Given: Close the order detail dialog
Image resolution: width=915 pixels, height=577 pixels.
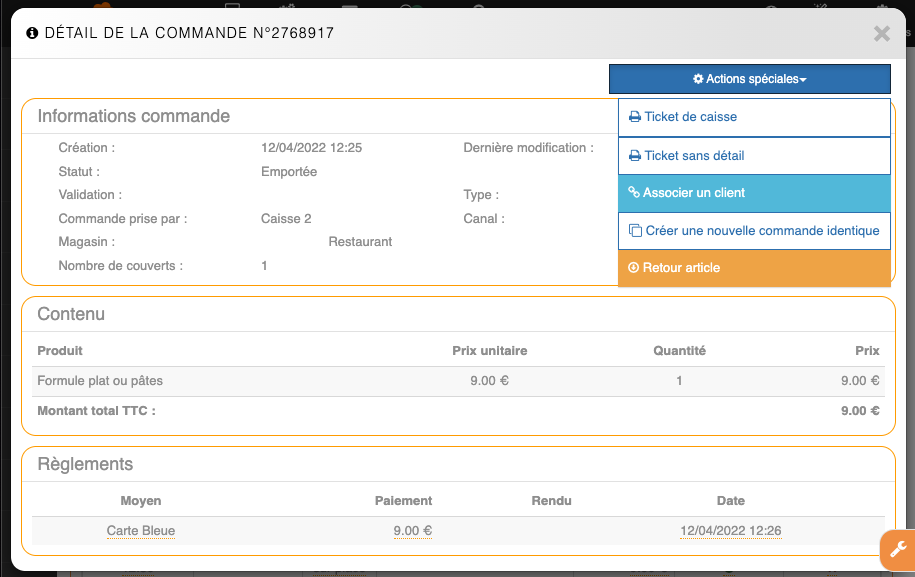Looking at the screenshot, I should coord(881,34).
